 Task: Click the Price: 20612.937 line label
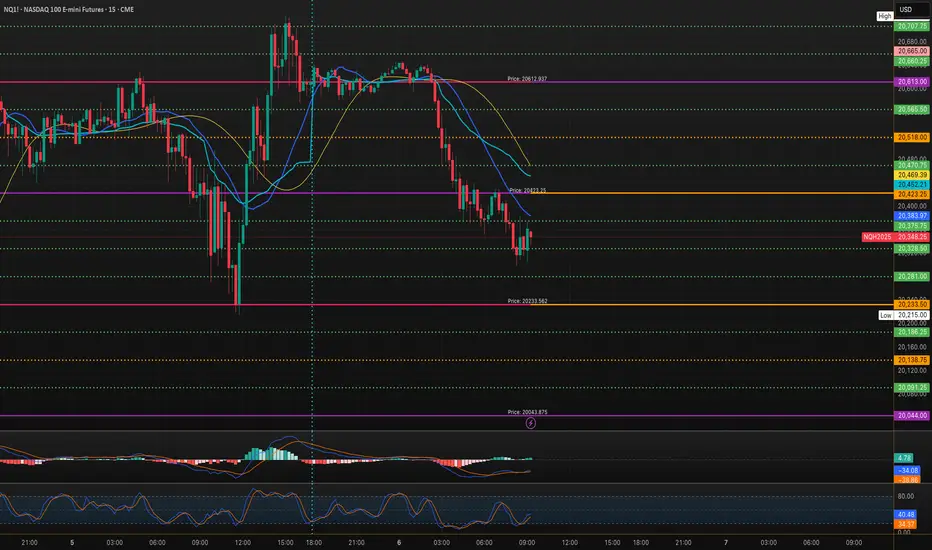tap(527, 78)
